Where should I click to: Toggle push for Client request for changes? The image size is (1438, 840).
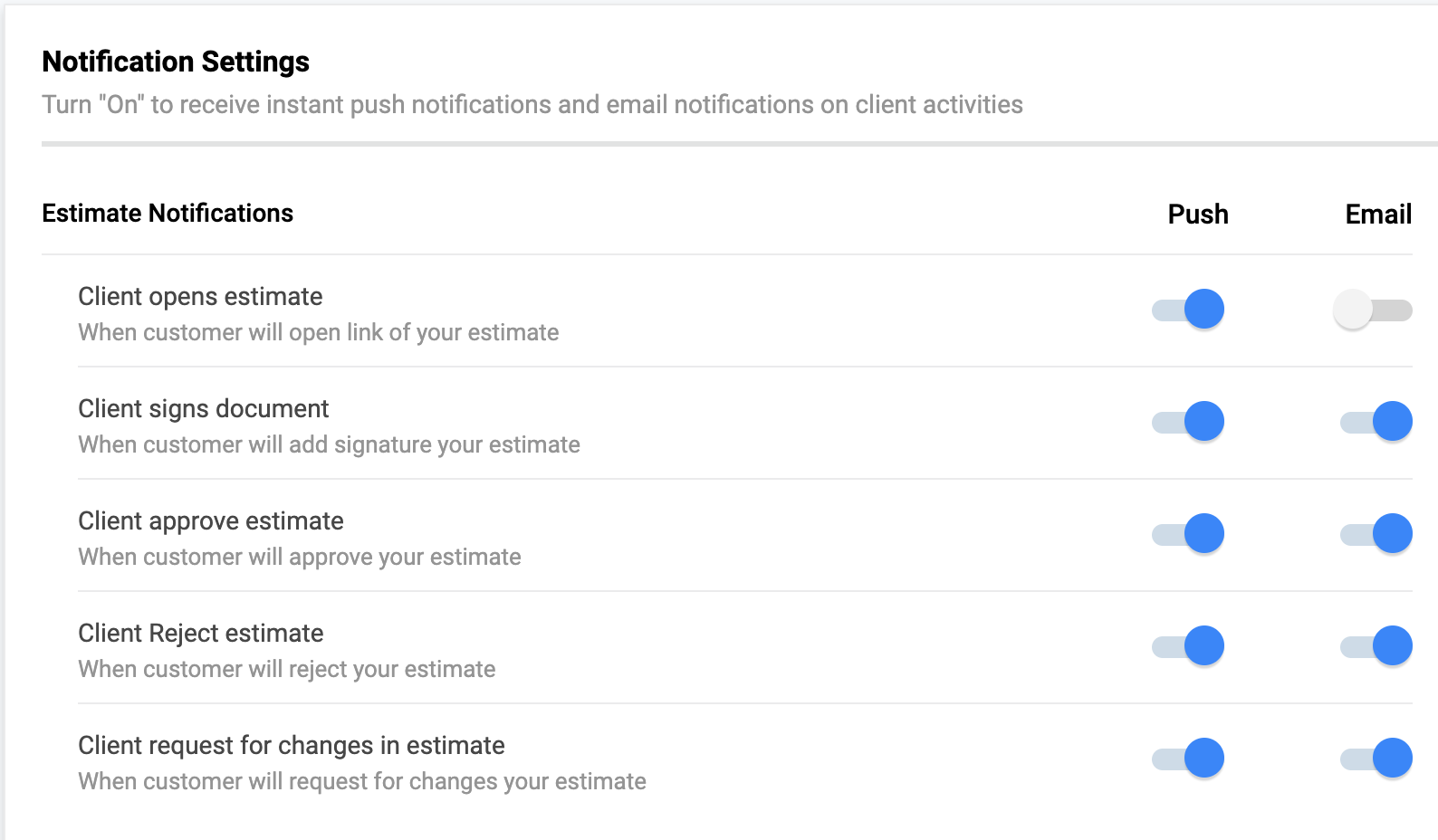(1188, 759)
